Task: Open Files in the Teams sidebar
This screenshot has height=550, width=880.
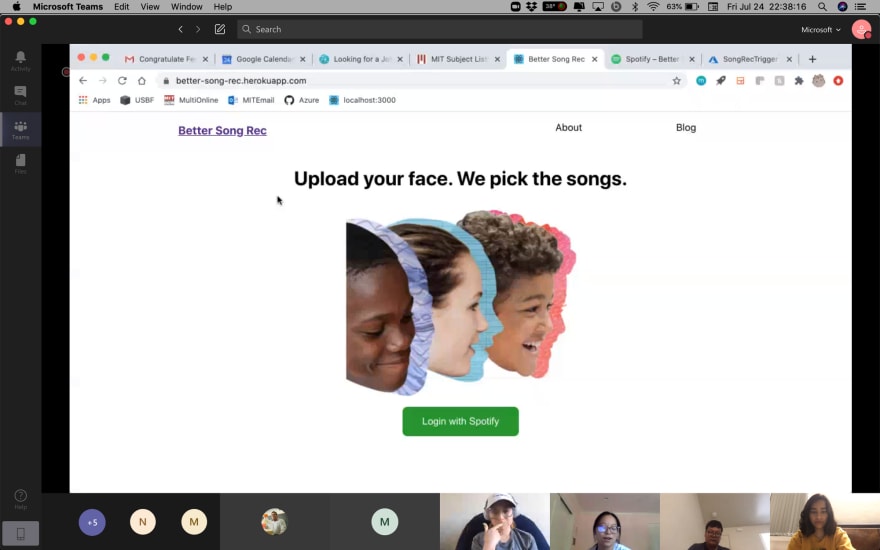Action: click(x=20, y=163)
